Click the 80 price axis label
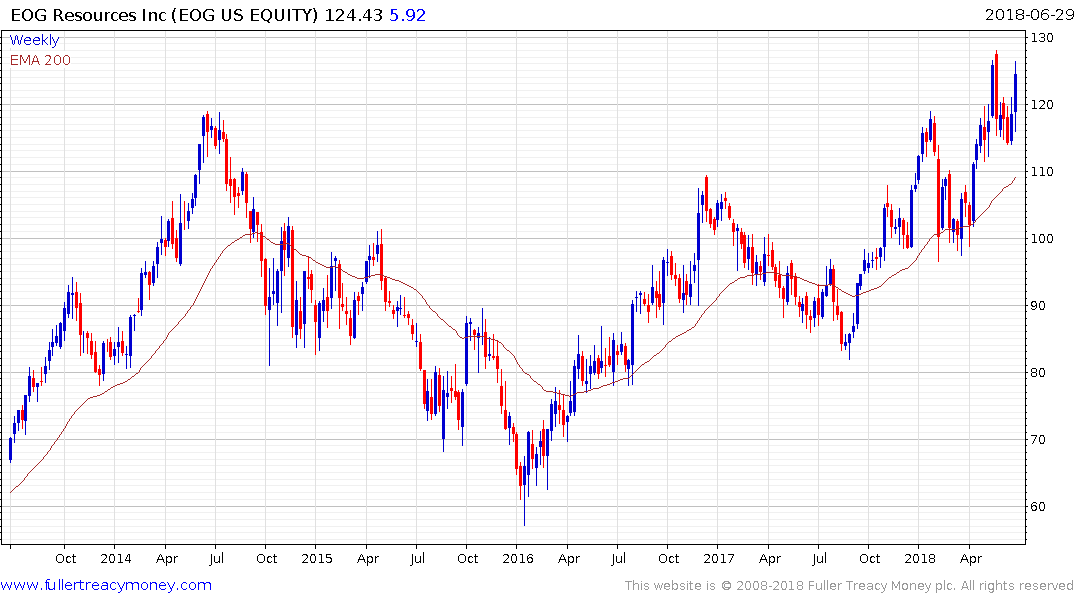 [x=1039, y=373]
